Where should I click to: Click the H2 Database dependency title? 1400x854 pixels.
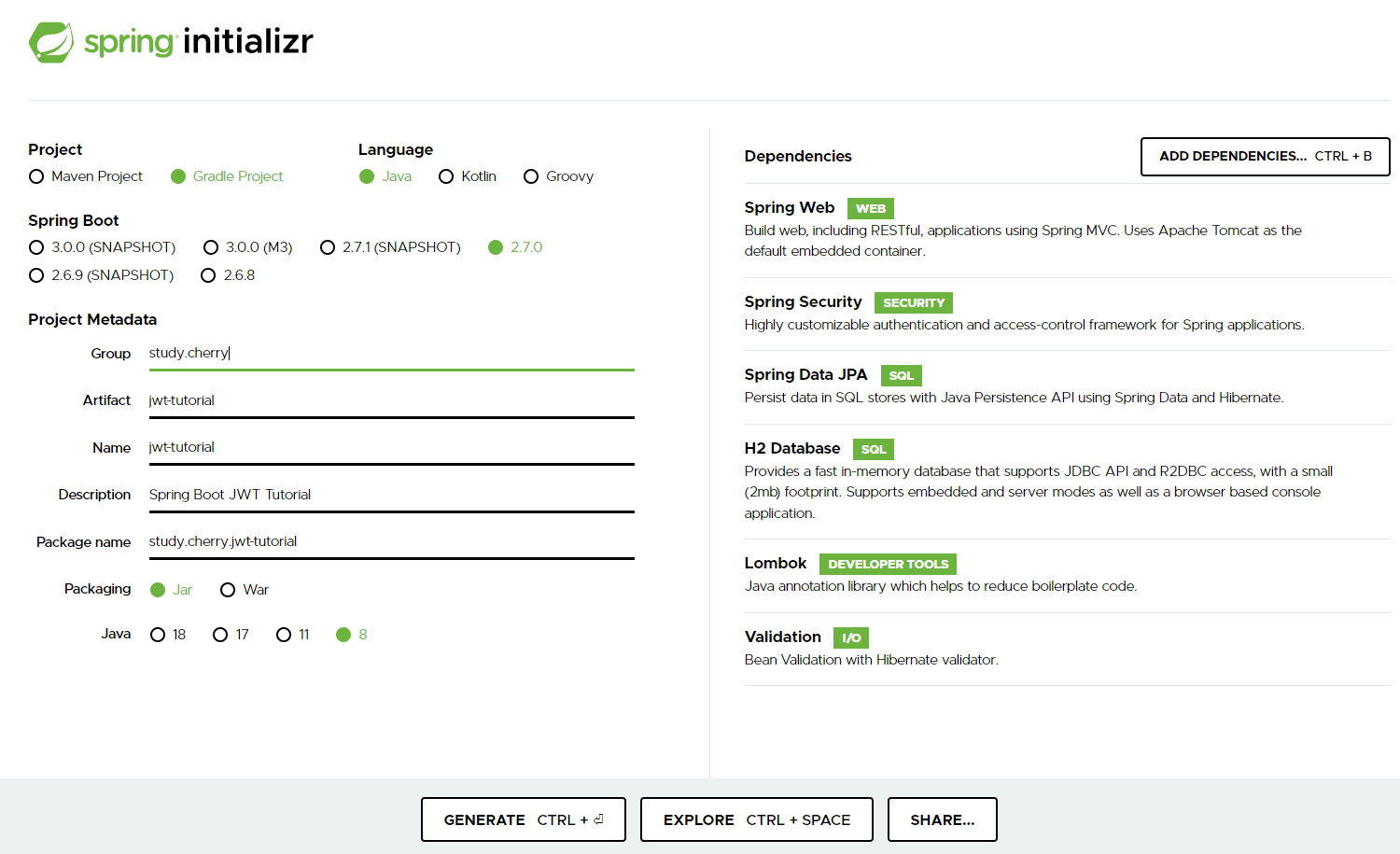pos(792,448)
